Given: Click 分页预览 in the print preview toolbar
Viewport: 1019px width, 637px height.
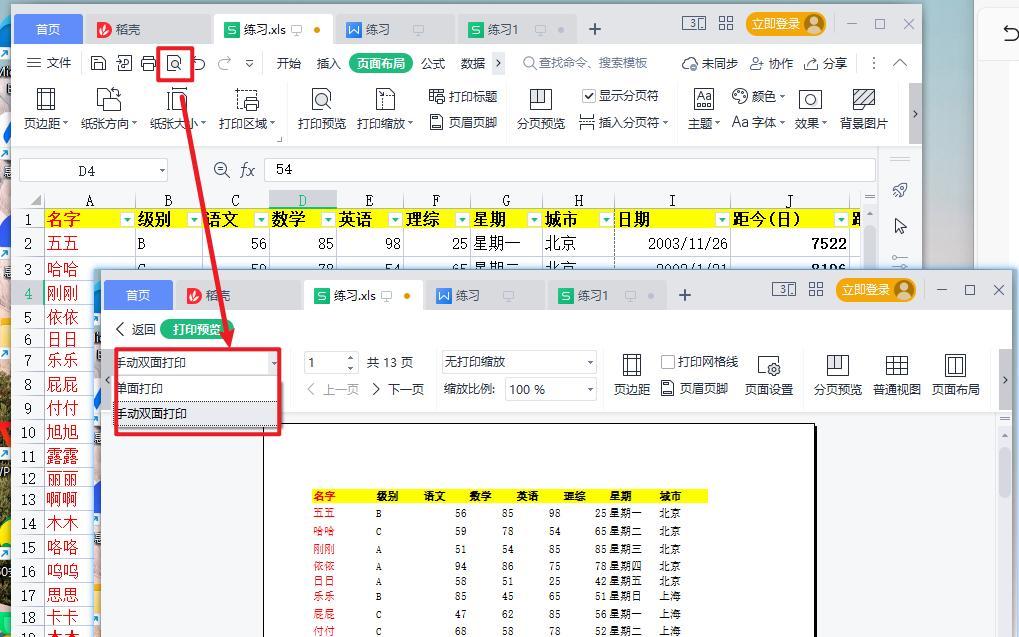Looking at the screenshot, I should 838,375.
